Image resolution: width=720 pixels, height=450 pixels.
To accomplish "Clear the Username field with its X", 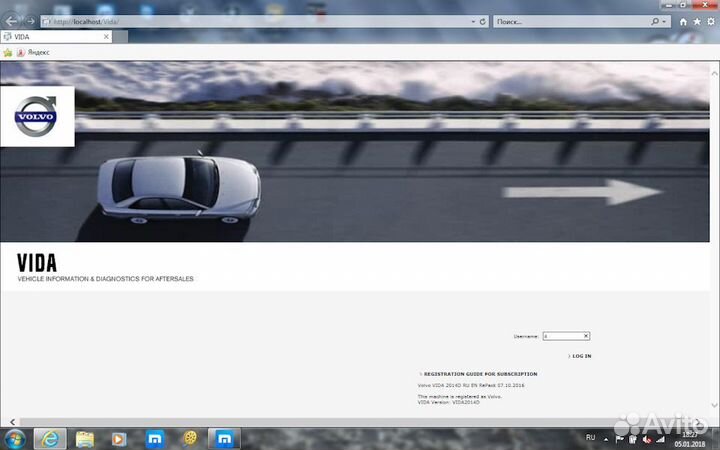I will pos(586,336).
